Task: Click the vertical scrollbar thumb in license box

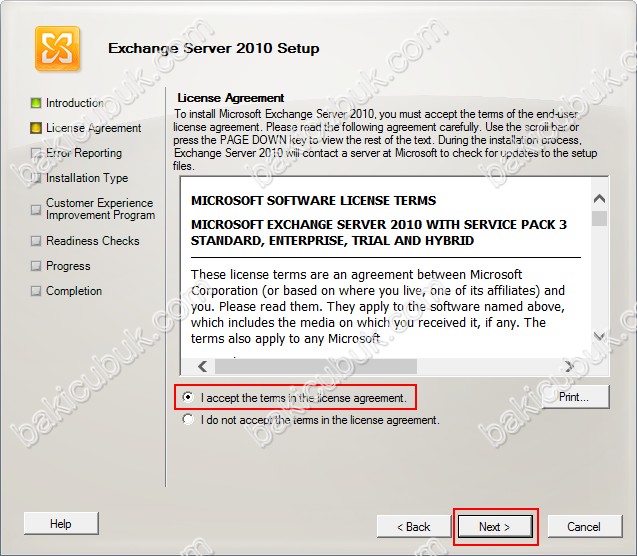Action: click(599, 219)
